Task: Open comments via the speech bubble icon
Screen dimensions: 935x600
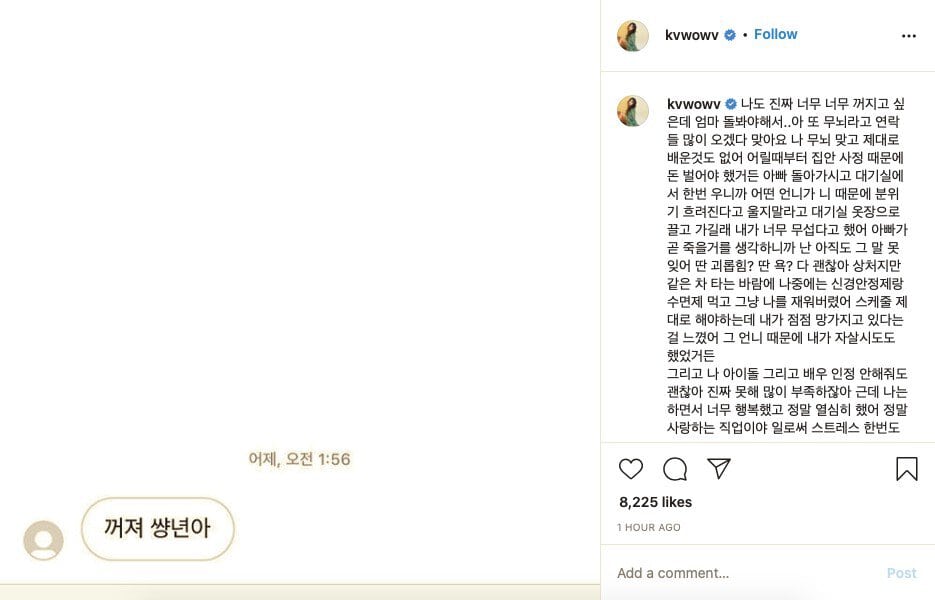Action: tap(675, 469)
